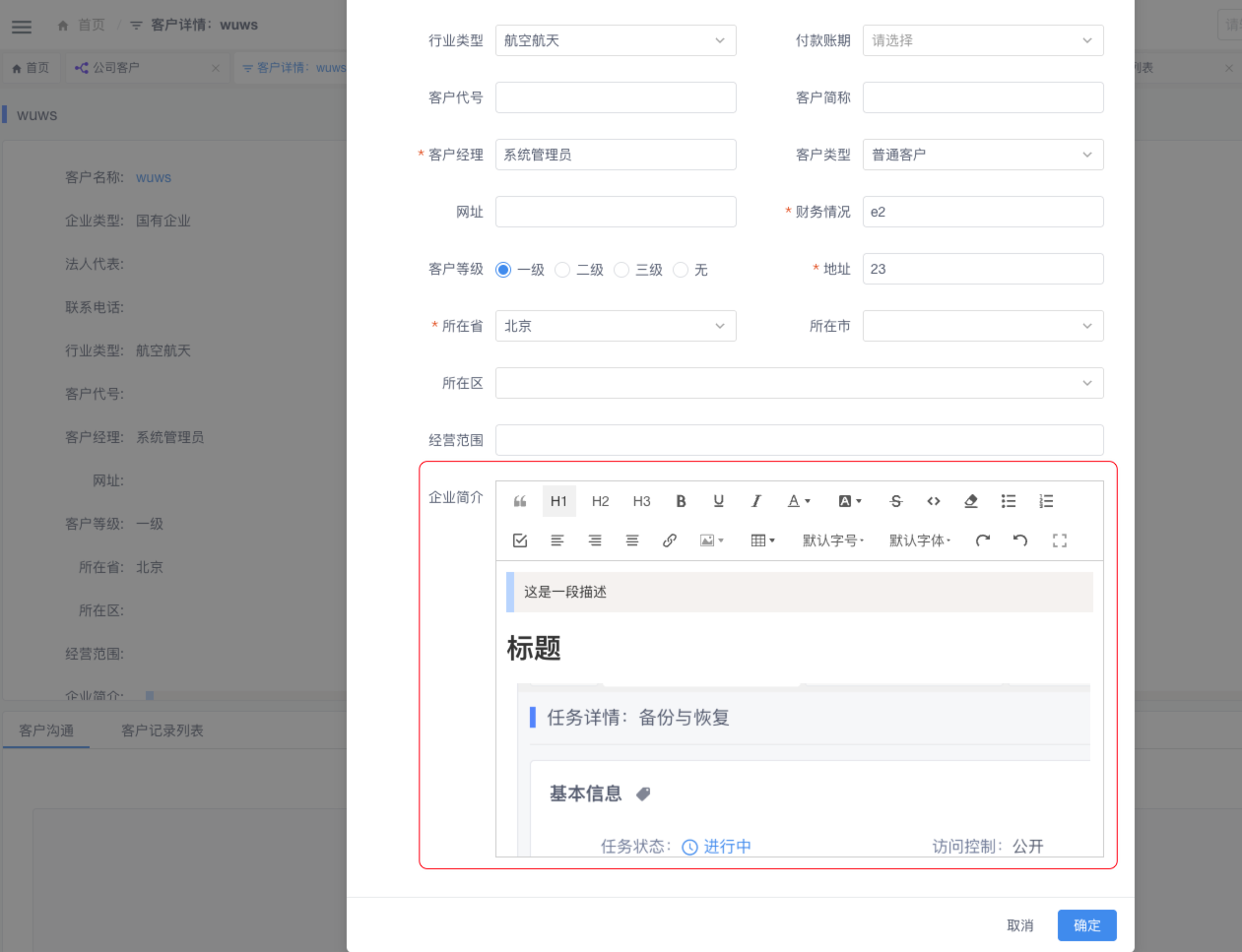Choose 三级 for customer level
Screen dimensions: 1242x952
621,270
